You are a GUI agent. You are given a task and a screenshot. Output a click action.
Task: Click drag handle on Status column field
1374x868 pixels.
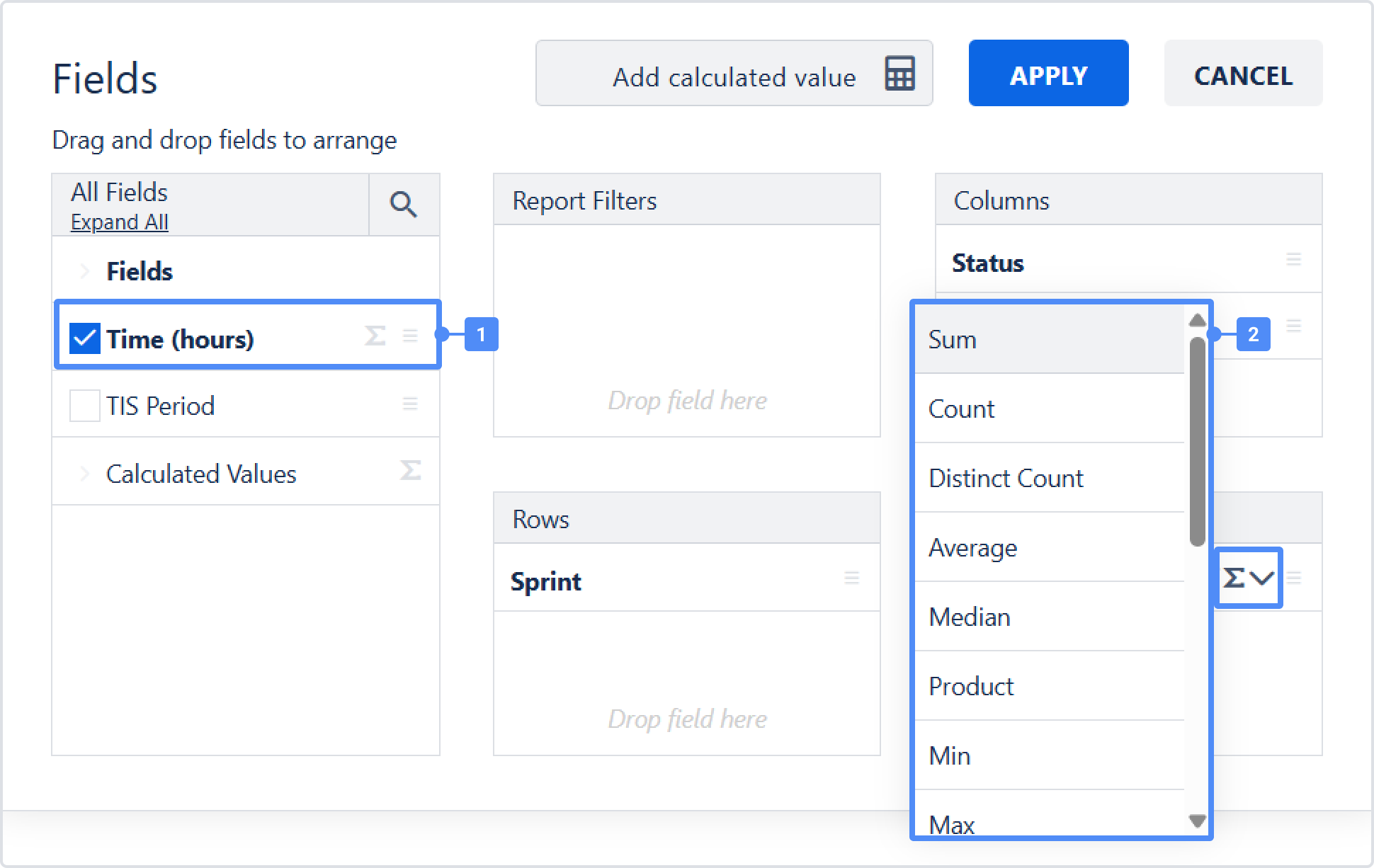[1293, 259]
